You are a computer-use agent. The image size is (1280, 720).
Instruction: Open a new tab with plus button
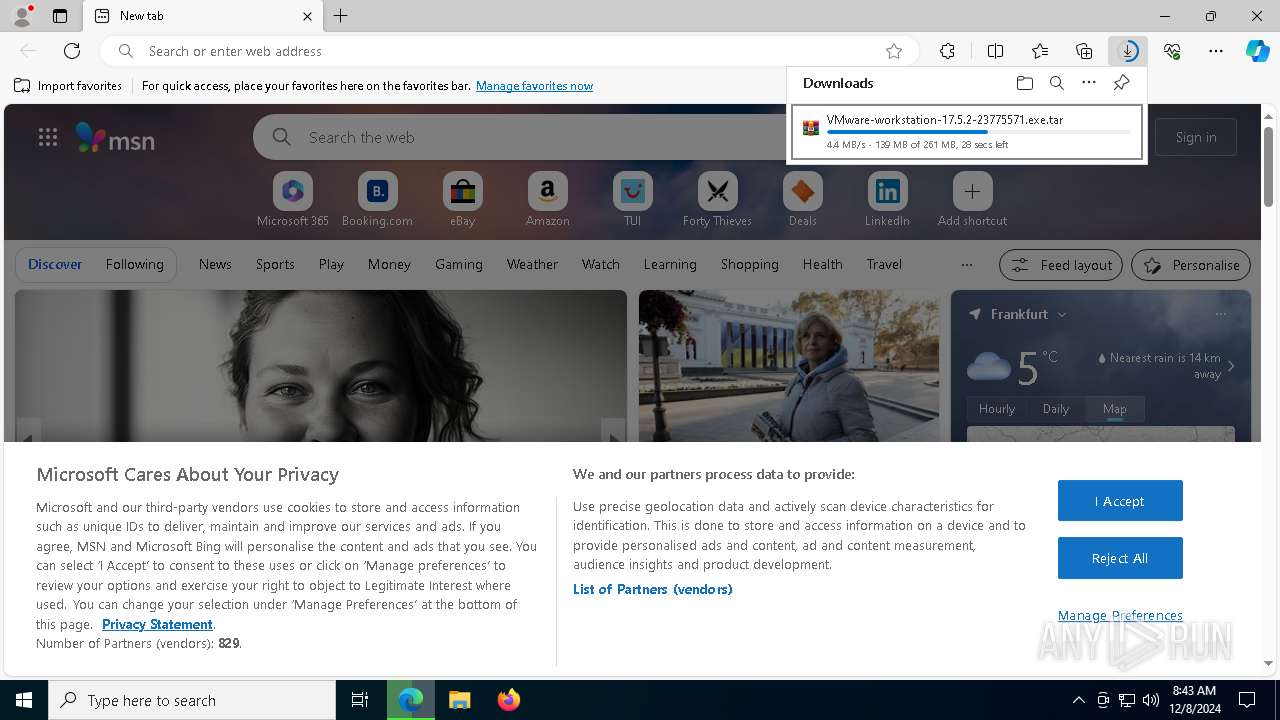[341, 16]
